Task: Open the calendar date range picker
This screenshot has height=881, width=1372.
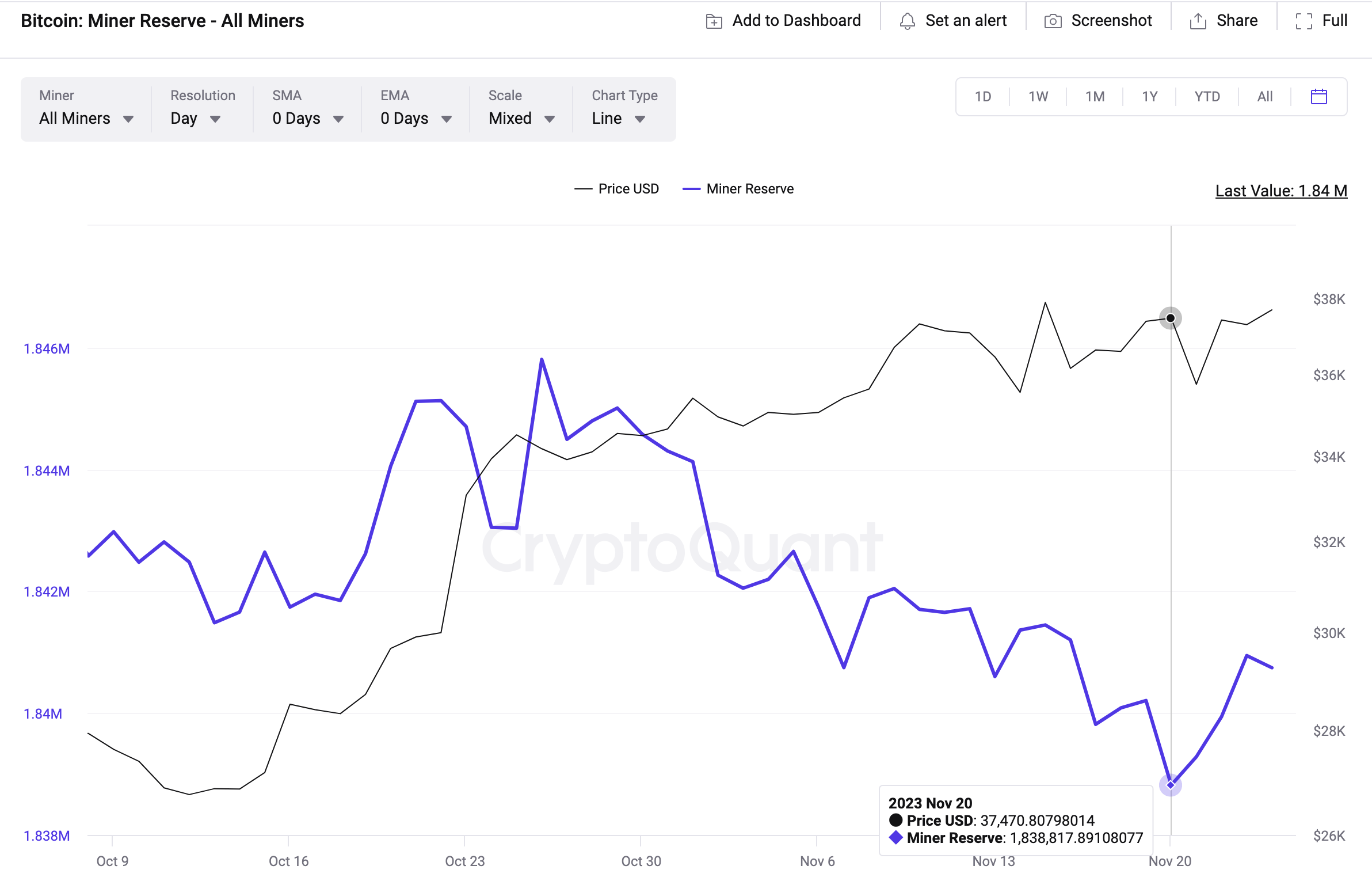Action: click(x=1318, y=97)
